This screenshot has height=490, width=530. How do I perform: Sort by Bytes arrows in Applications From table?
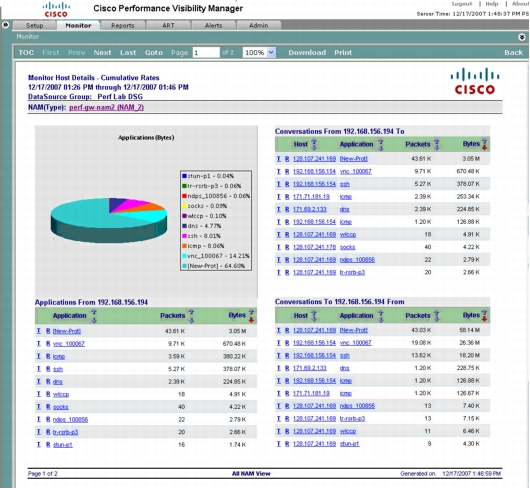pyautogui.click(x=251, y=316)
